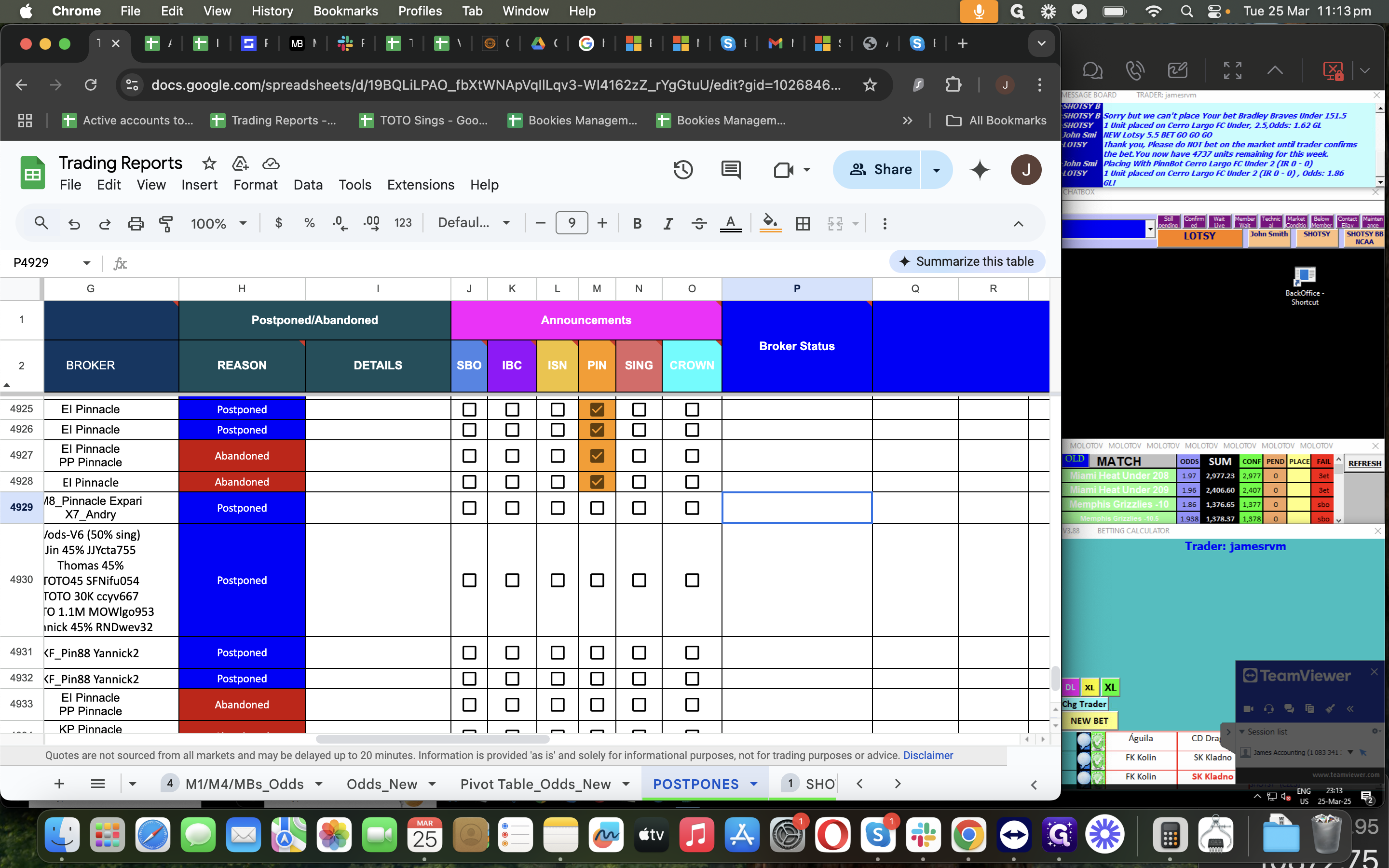
Task: Switch to Pivot Table_Odds_New sheet tab
Action: [x=535, y=784]
